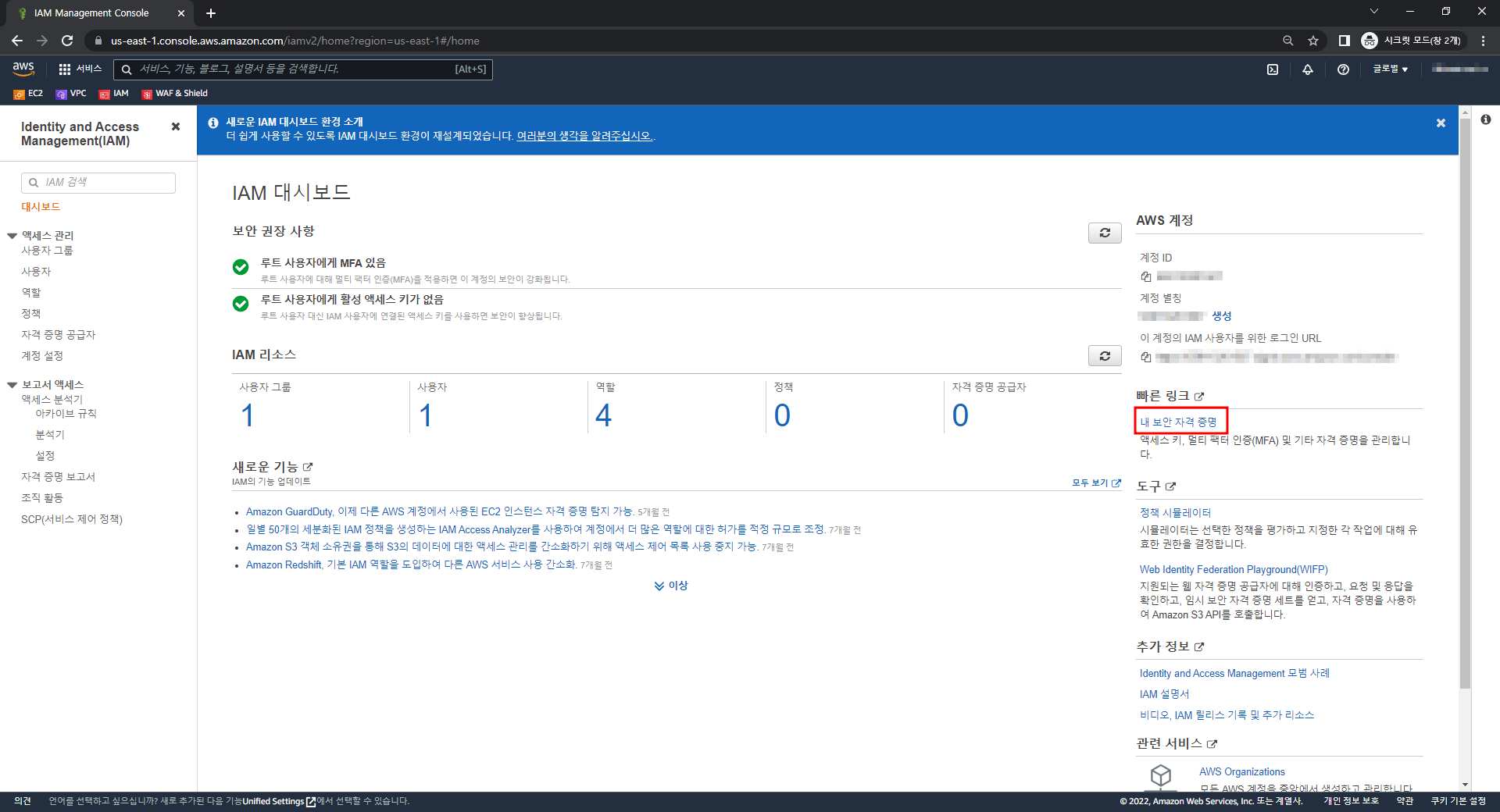Refresh the security recommendations section
1500x812 pixels.
tap(1105, 233)
